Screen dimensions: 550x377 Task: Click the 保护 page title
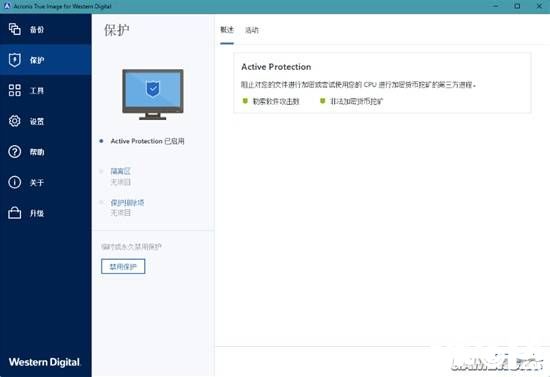pyautogui.click(x=116, y=30)
